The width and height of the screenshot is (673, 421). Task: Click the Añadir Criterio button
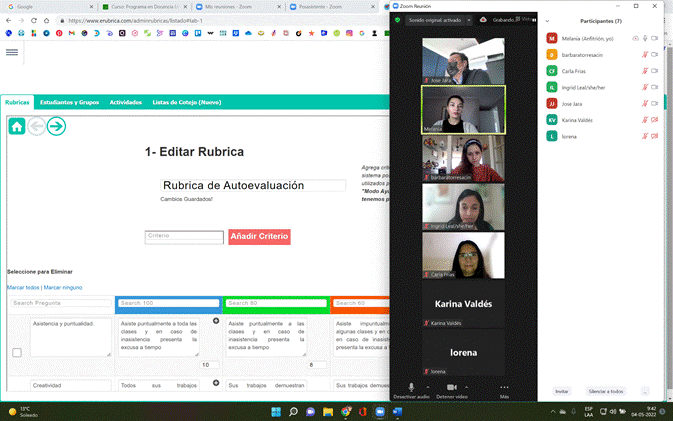259,236
